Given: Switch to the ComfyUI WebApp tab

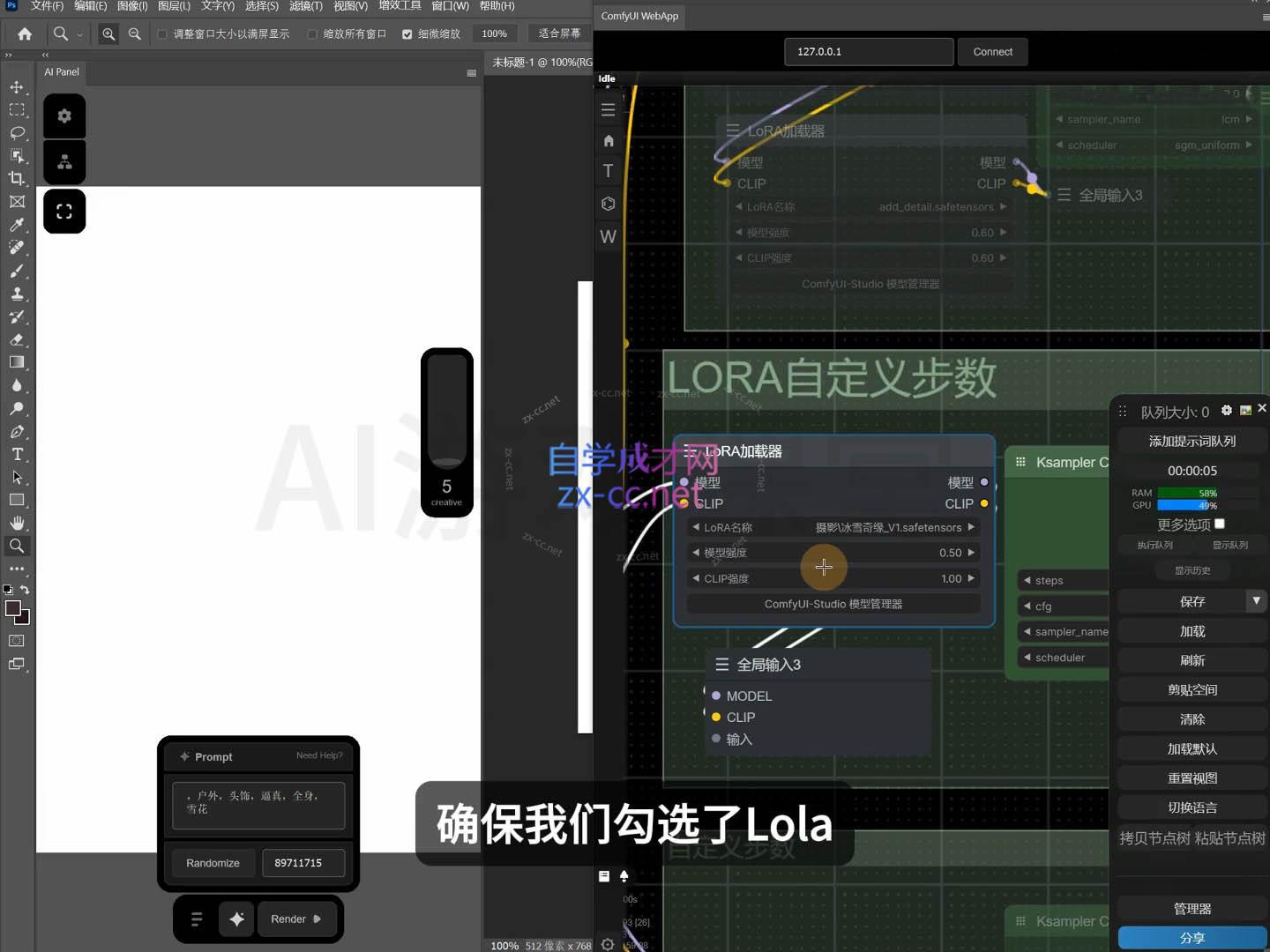Looking at the screenshot, I should (639, 16).
